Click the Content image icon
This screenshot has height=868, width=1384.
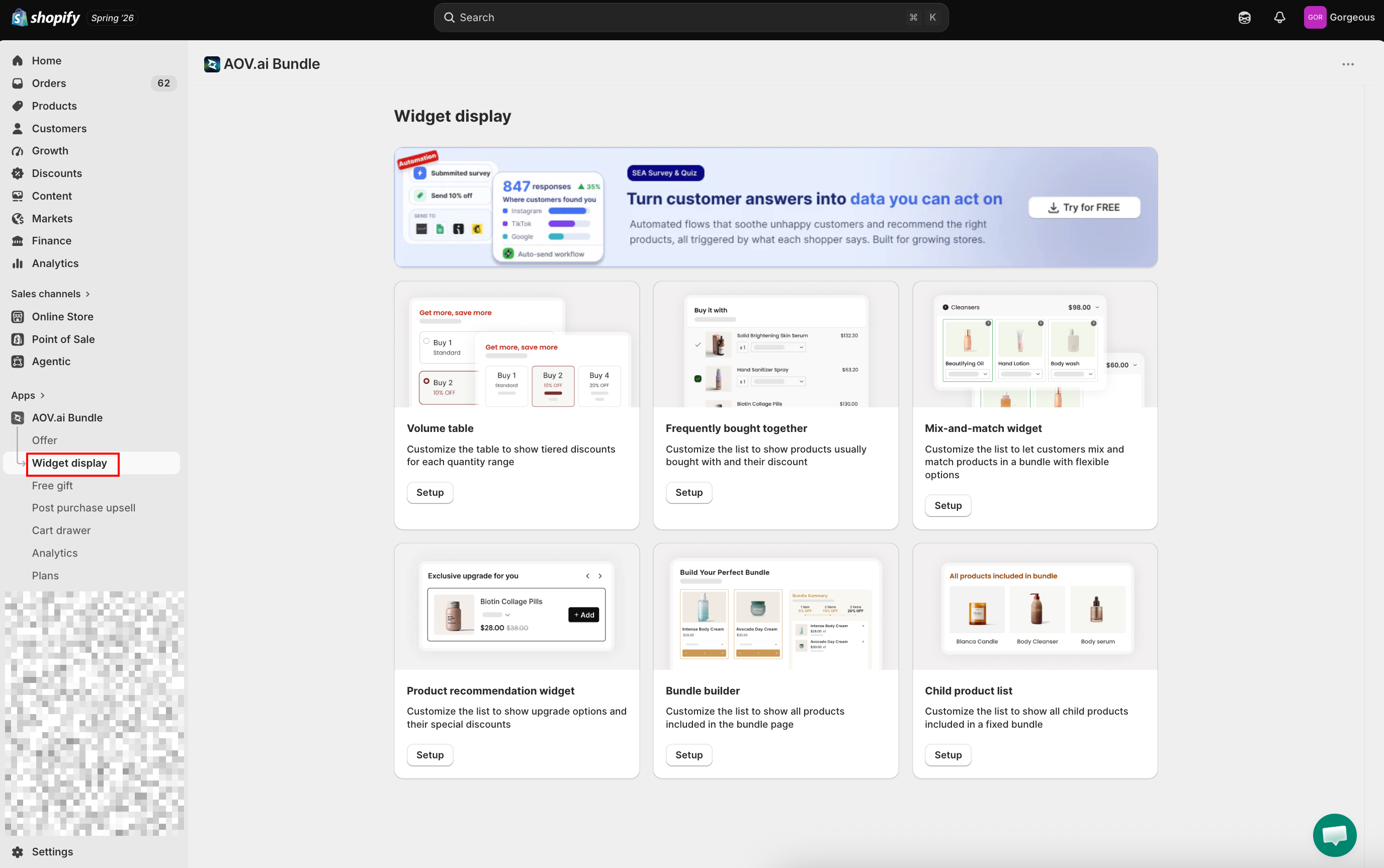tap(18, 196)
